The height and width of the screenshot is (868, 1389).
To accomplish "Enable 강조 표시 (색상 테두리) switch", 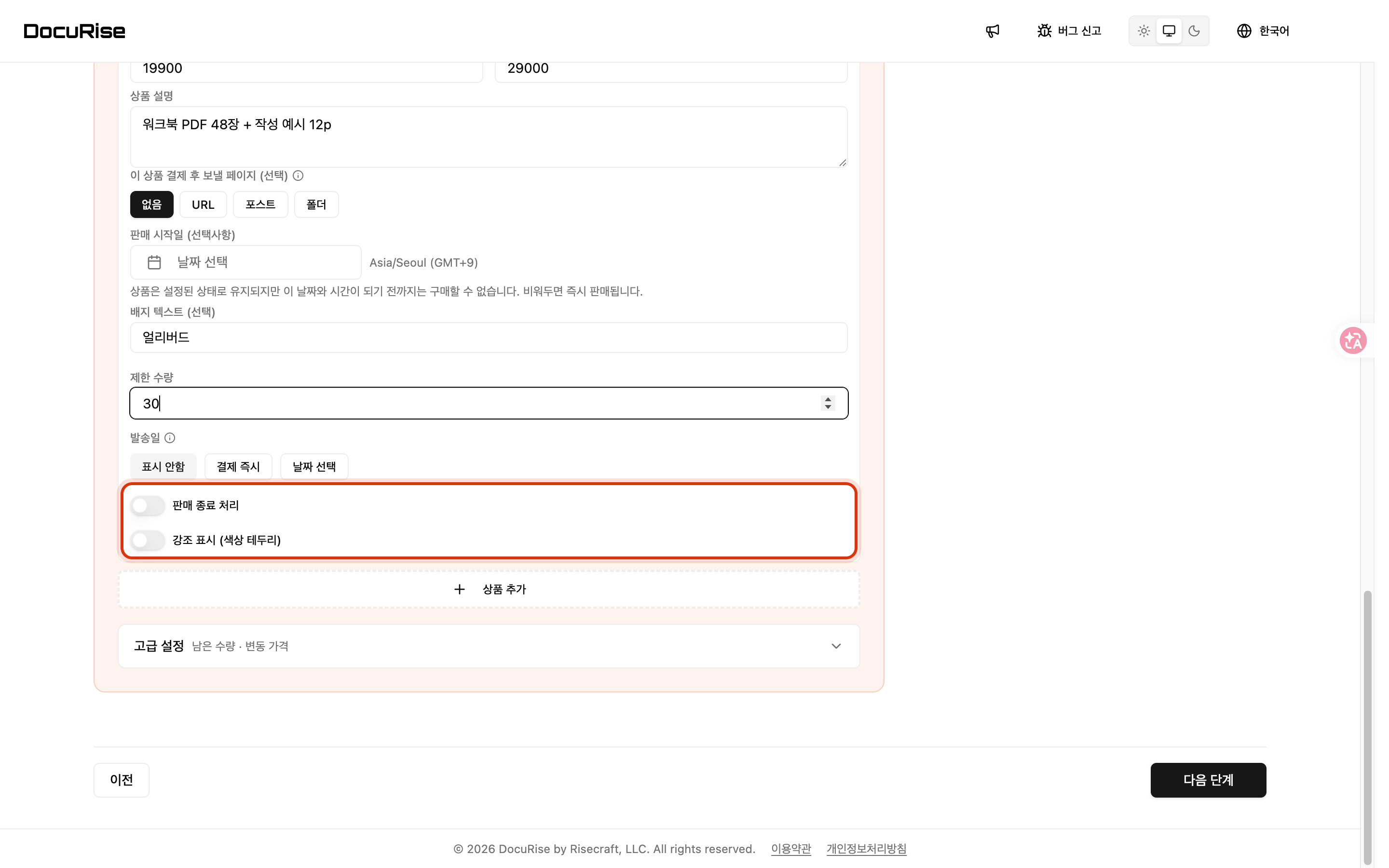I will click(148, 540).
